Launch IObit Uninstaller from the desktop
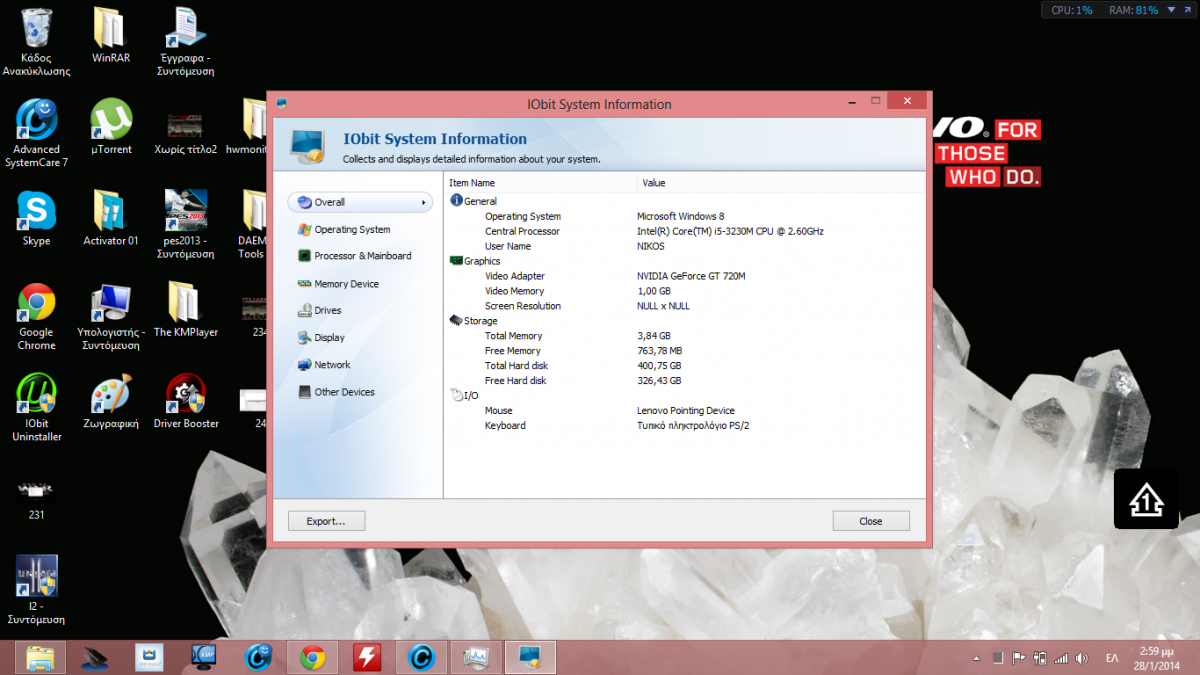This screenshot has height=675, width=1200. [36, 408]
